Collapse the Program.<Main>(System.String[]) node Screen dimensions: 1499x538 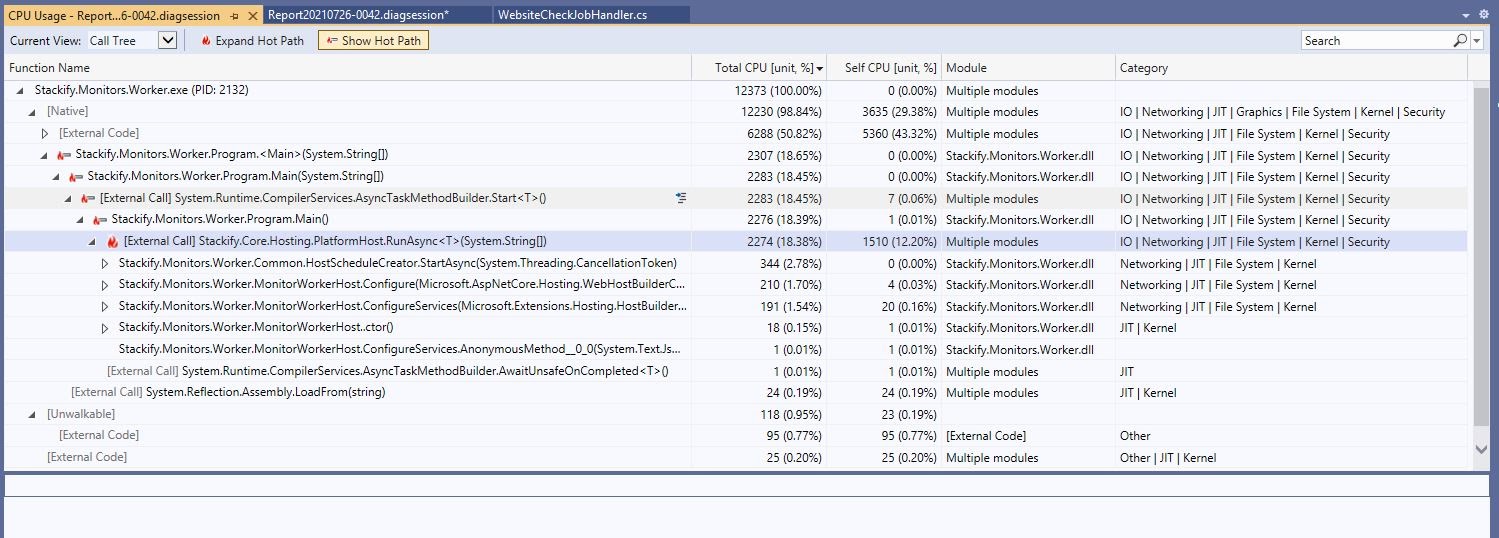tap(45, 156)
